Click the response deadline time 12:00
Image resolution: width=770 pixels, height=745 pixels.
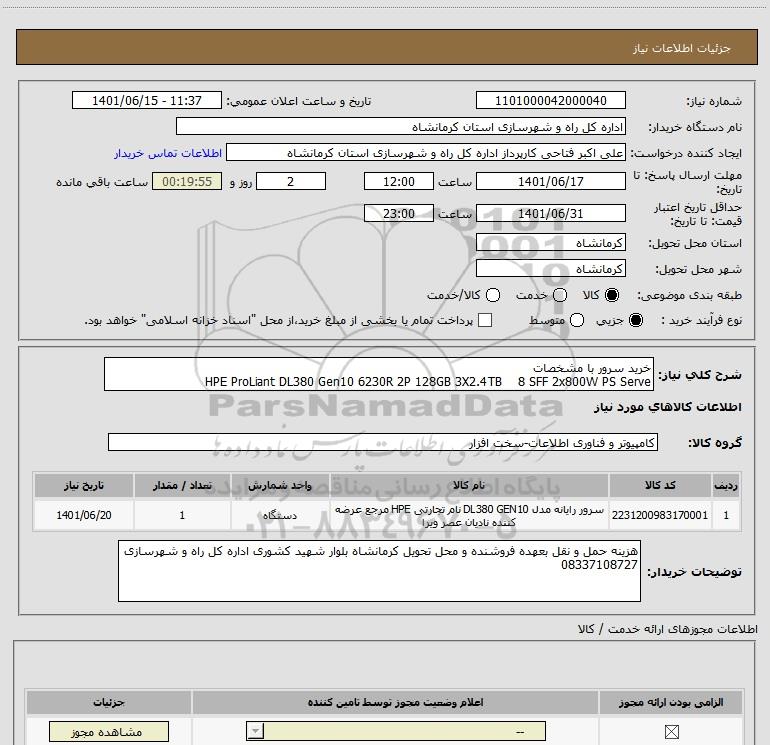tap(399, 182)
